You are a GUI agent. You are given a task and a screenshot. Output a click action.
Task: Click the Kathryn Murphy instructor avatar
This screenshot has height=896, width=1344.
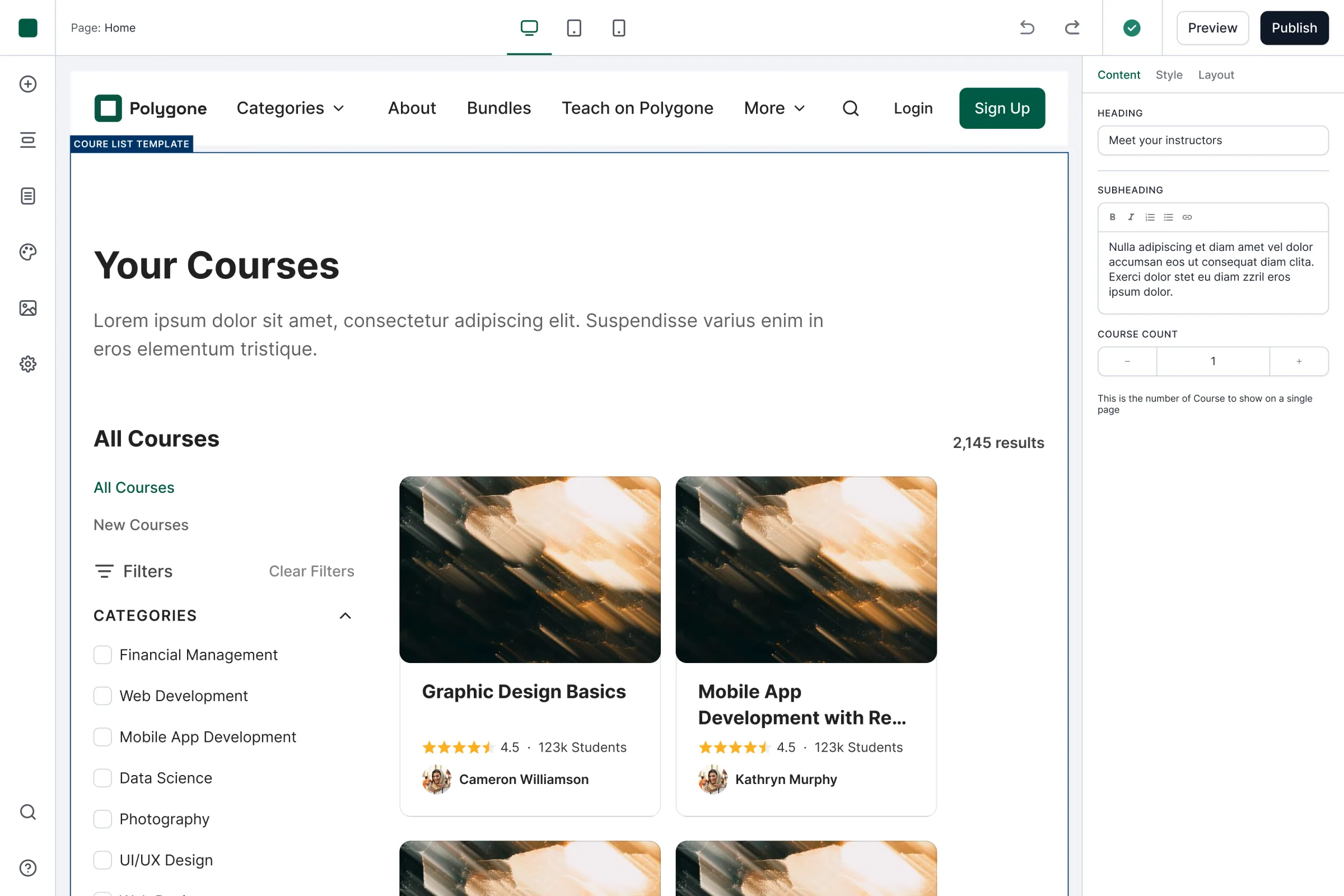[712, 780]
